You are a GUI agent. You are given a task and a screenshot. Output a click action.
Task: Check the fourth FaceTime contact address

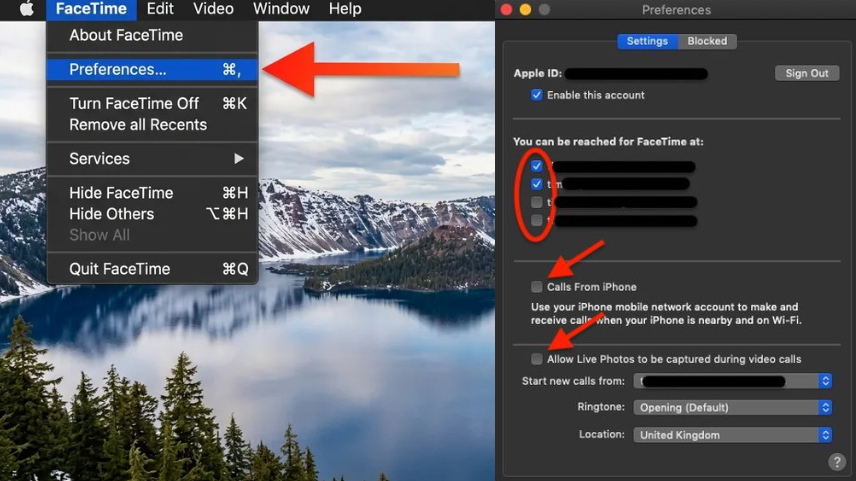[x=537, y=220]
